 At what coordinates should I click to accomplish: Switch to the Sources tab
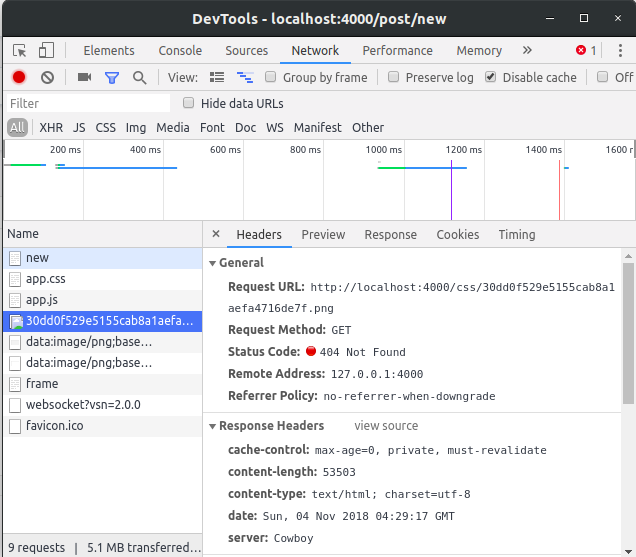coord(247,50)
